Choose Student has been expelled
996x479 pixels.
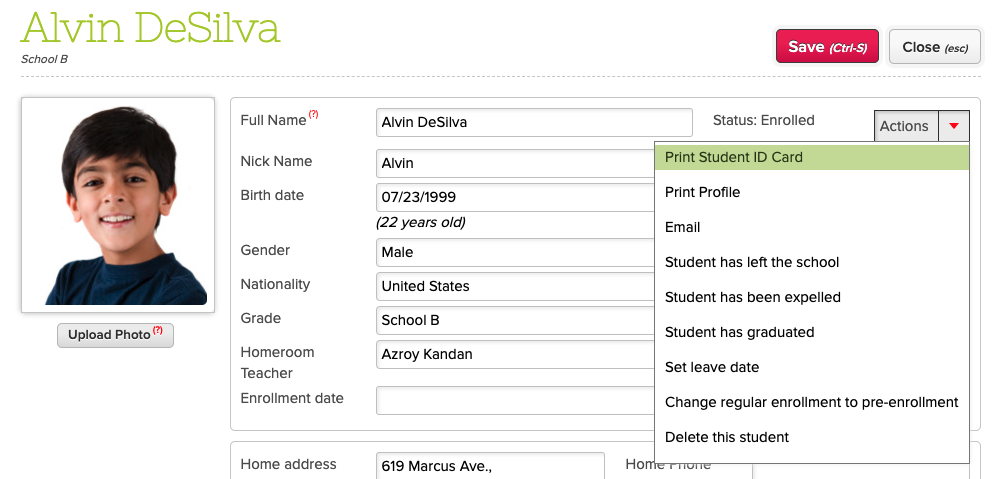click(752, 297)
